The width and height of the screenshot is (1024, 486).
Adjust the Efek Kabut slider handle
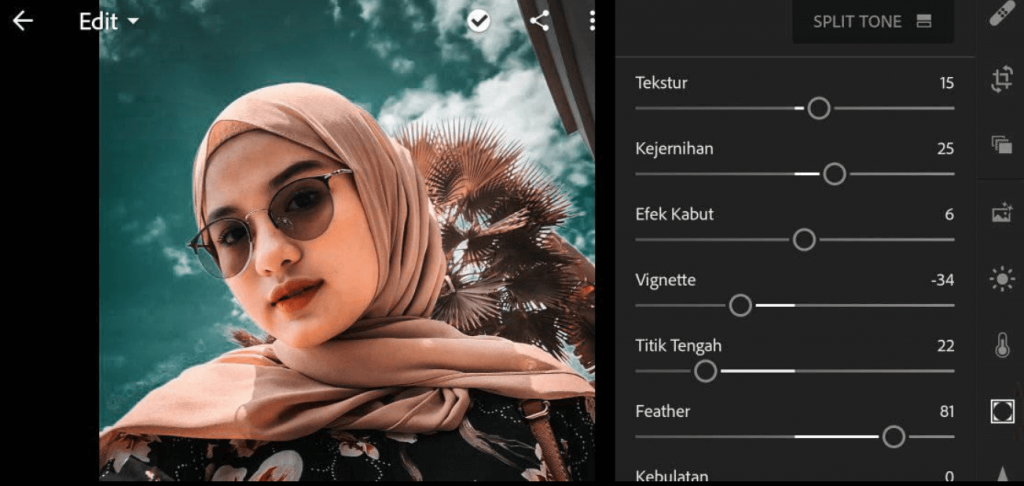point(805,240)
